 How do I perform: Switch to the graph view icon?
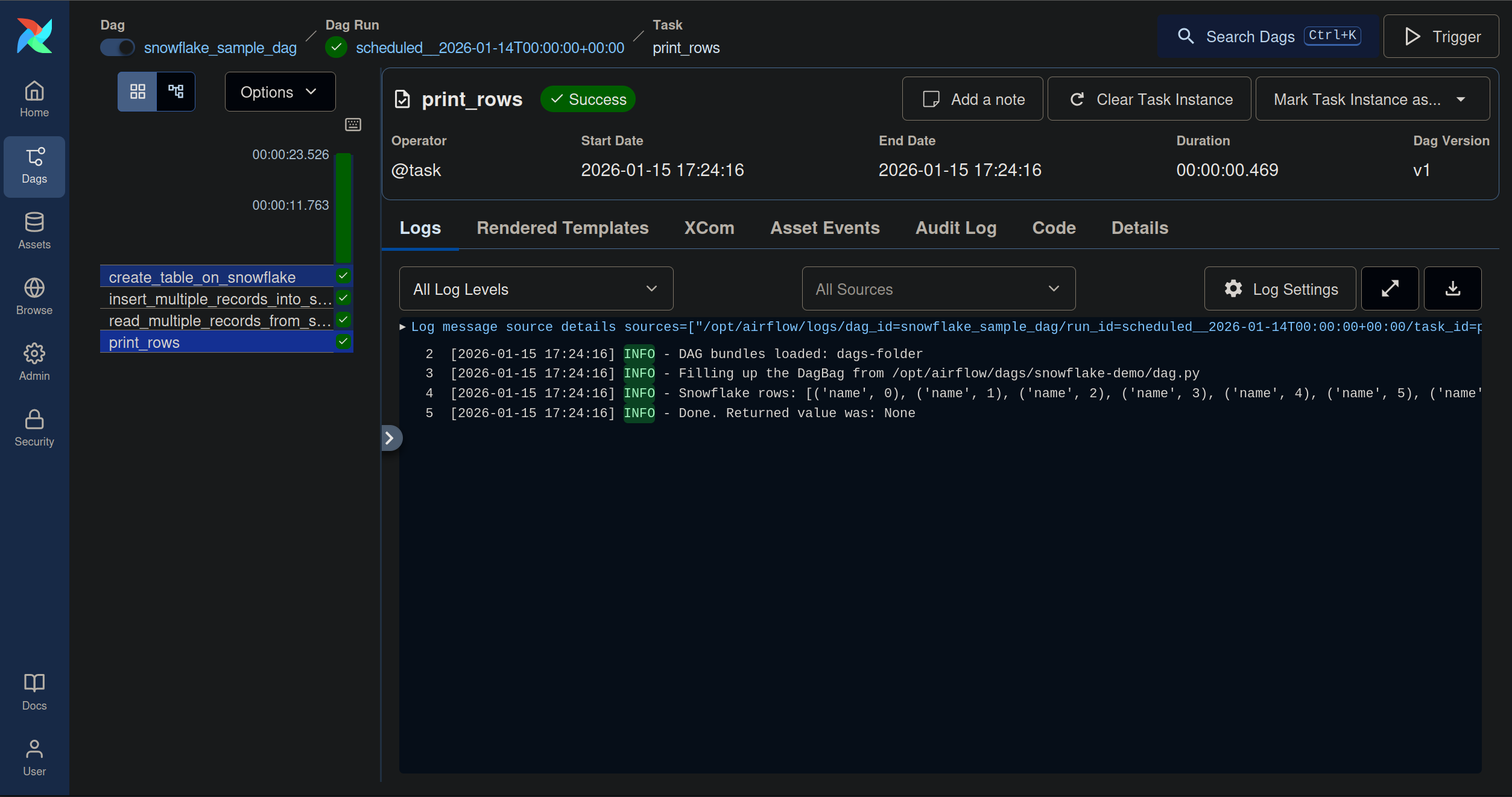(x=176, y=92)
